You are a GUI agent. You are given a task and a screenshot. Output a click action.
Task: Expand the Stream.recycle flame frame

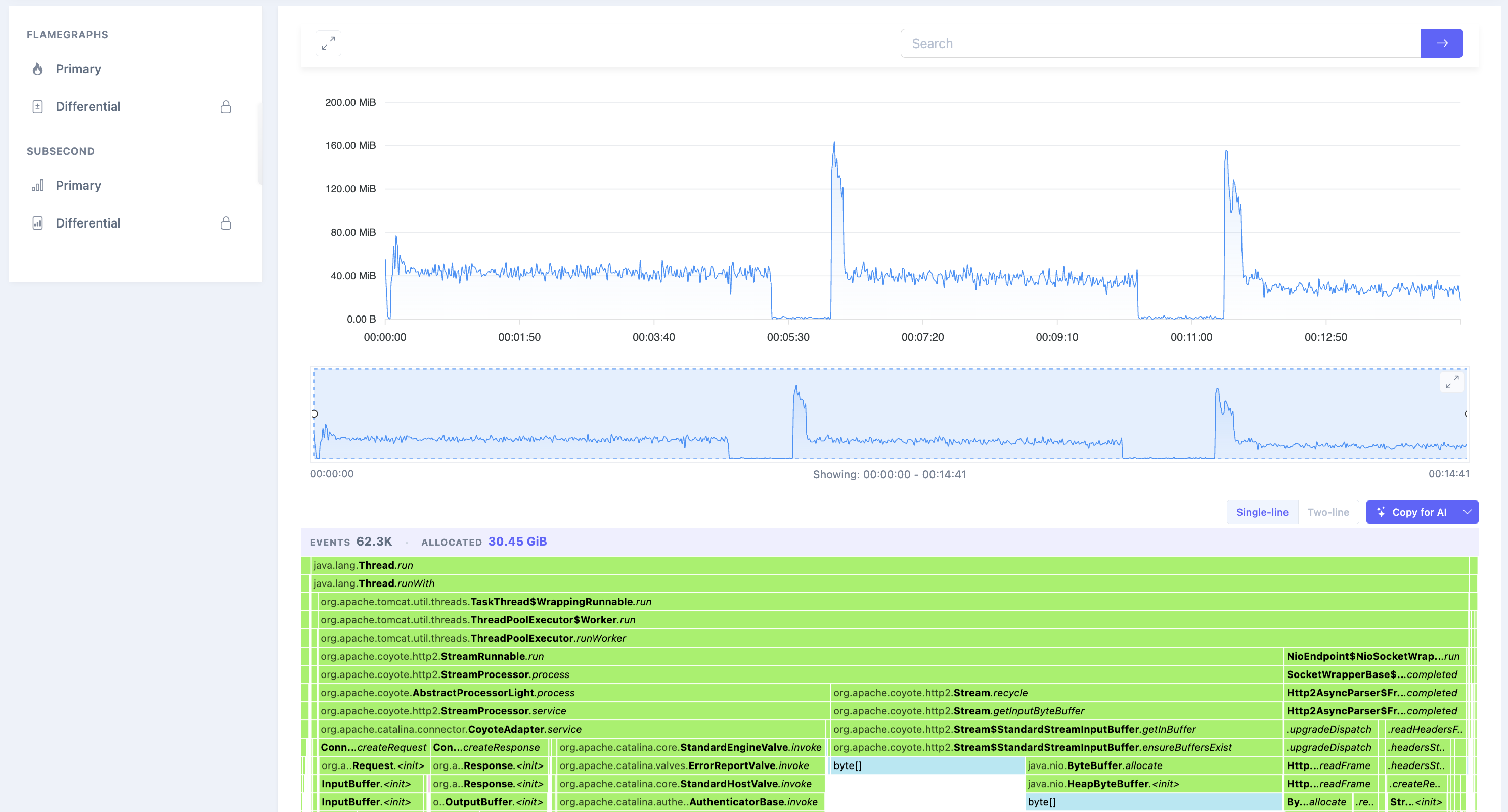coord(1056,693)
